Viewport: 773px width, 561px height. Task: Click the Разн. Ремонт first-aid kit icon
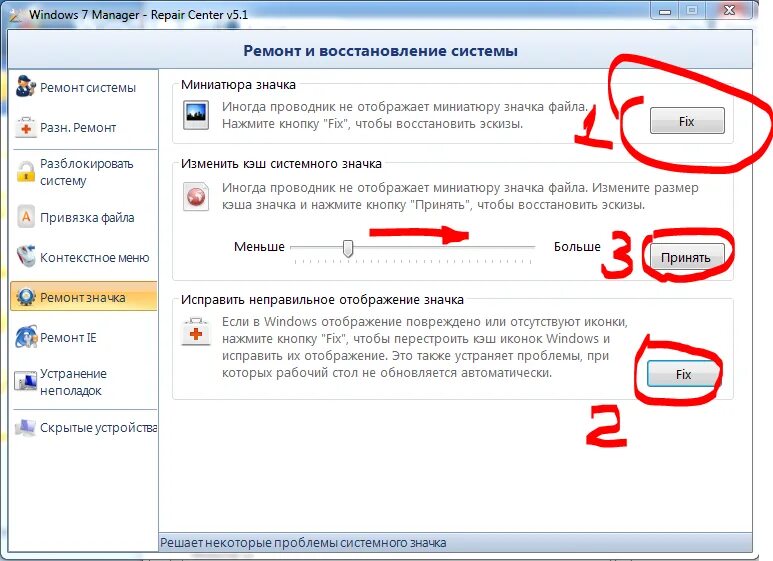(26, 127)
